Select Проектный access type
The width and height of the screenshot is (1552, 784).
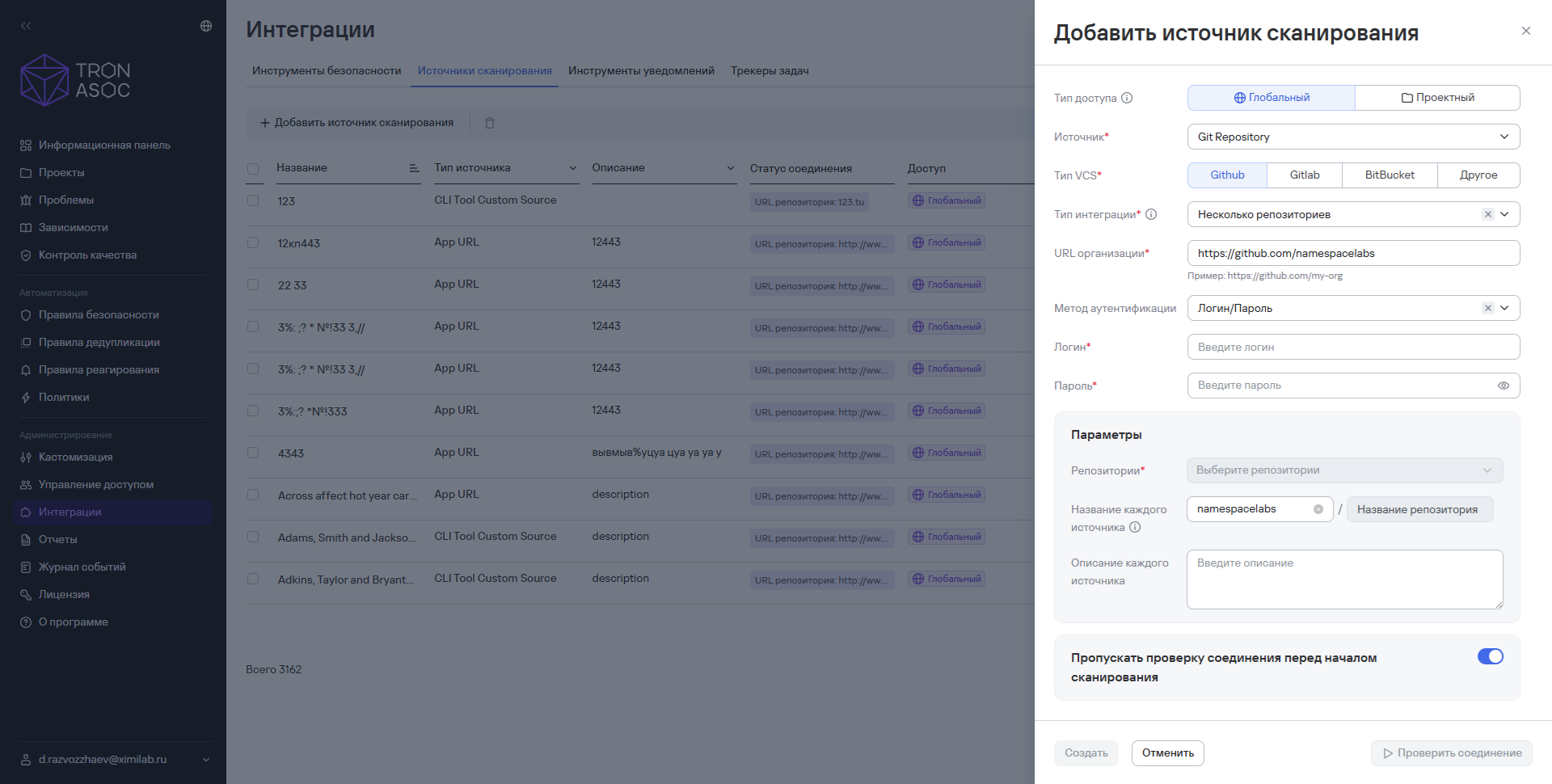tap(1437, 98)
